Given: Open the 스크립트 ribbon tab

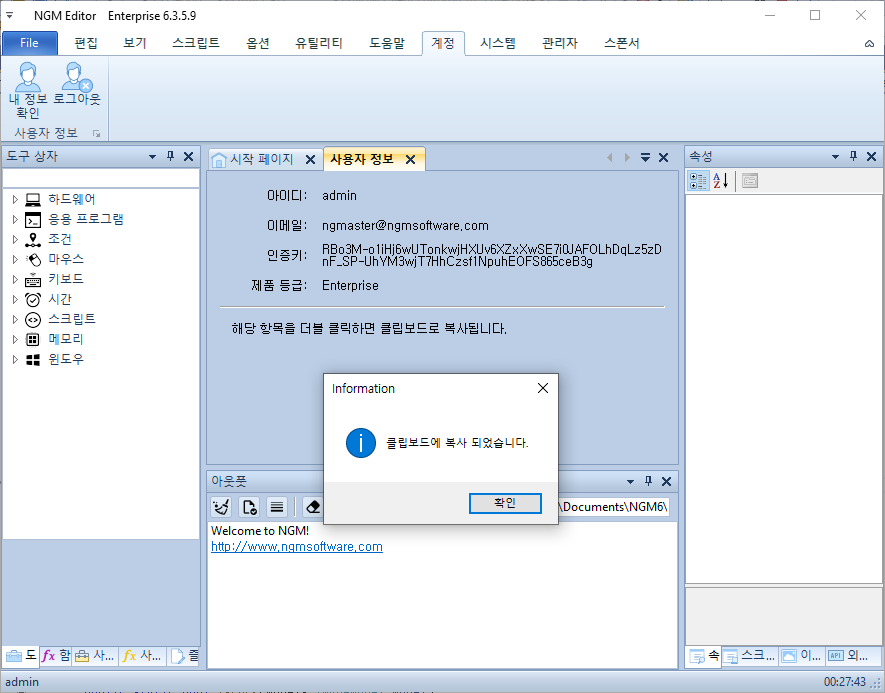Looking at the screenshot, I should (196, 43).
